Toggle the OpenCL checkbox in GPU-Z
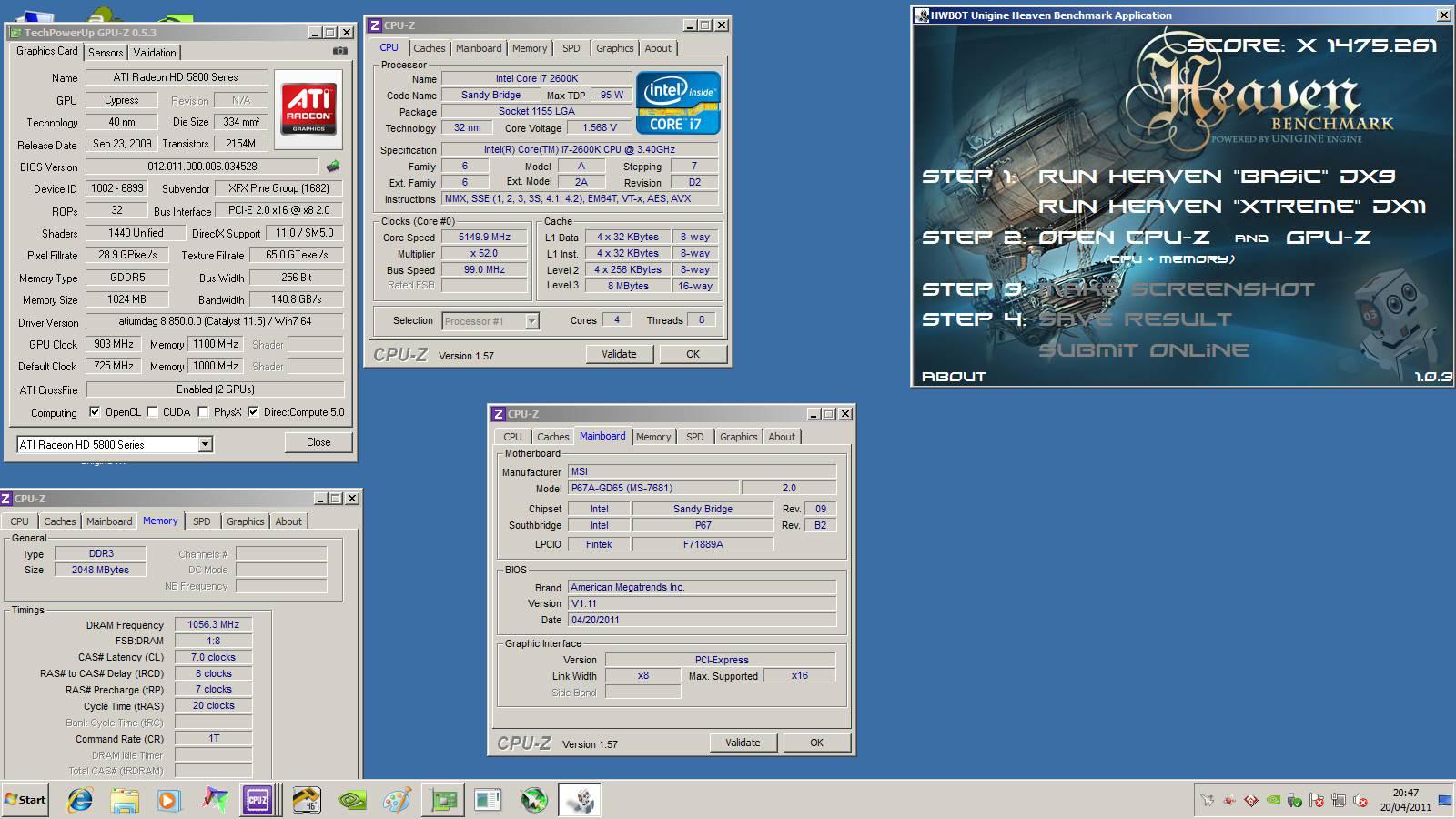Viewport: 1456px width, 819px height. (x=95, y=412)
